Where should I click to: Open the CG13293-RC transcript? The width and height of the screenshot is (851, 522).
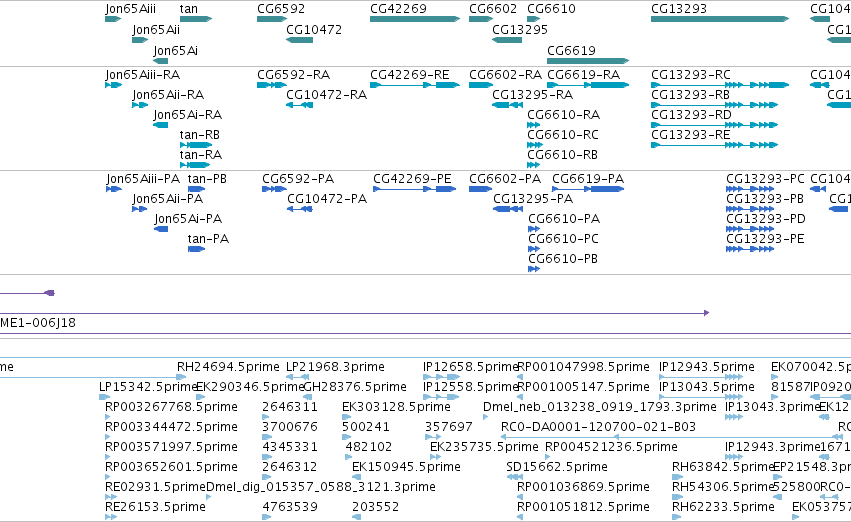[x=720, y=85]
